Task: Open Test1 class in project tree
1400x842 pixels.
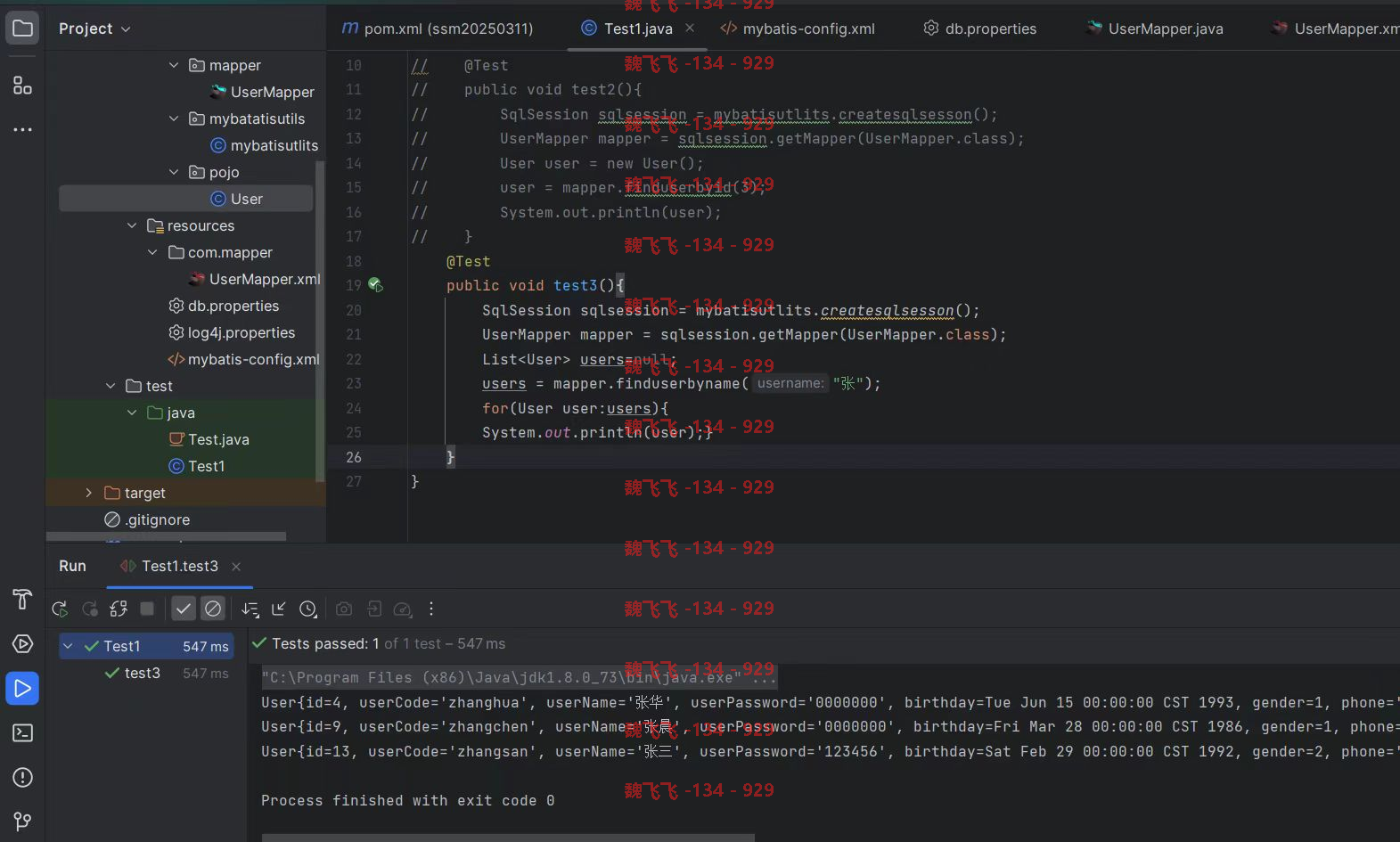Action: click(x=196, y=466)
